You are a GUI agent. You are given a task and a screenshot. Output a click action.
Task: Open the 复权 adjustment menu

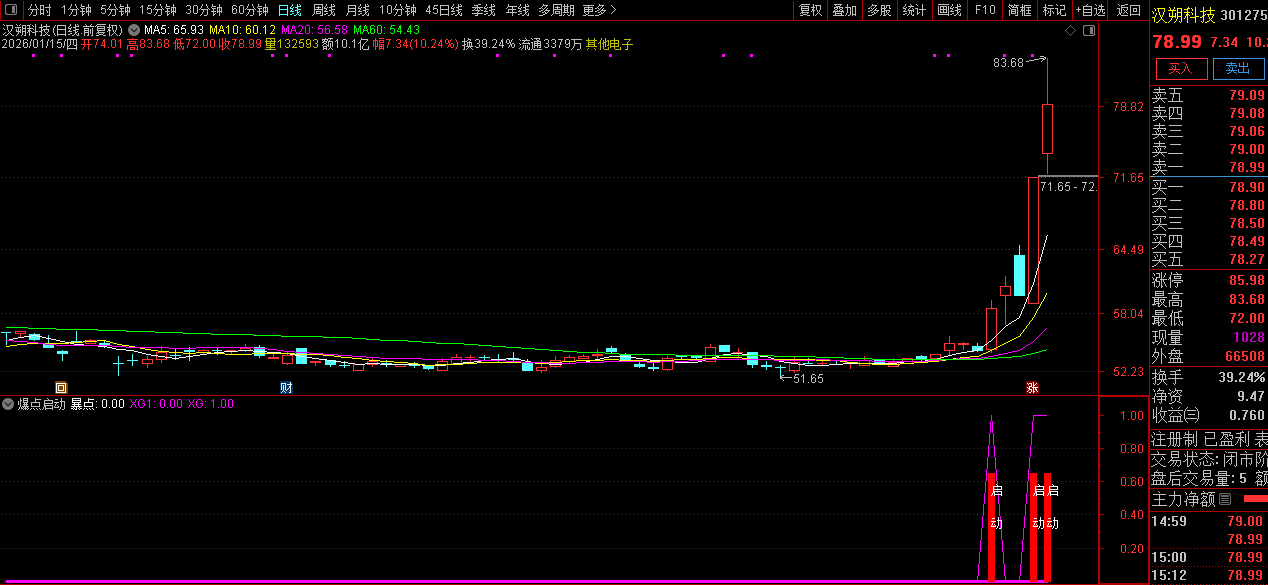point(810,10)
